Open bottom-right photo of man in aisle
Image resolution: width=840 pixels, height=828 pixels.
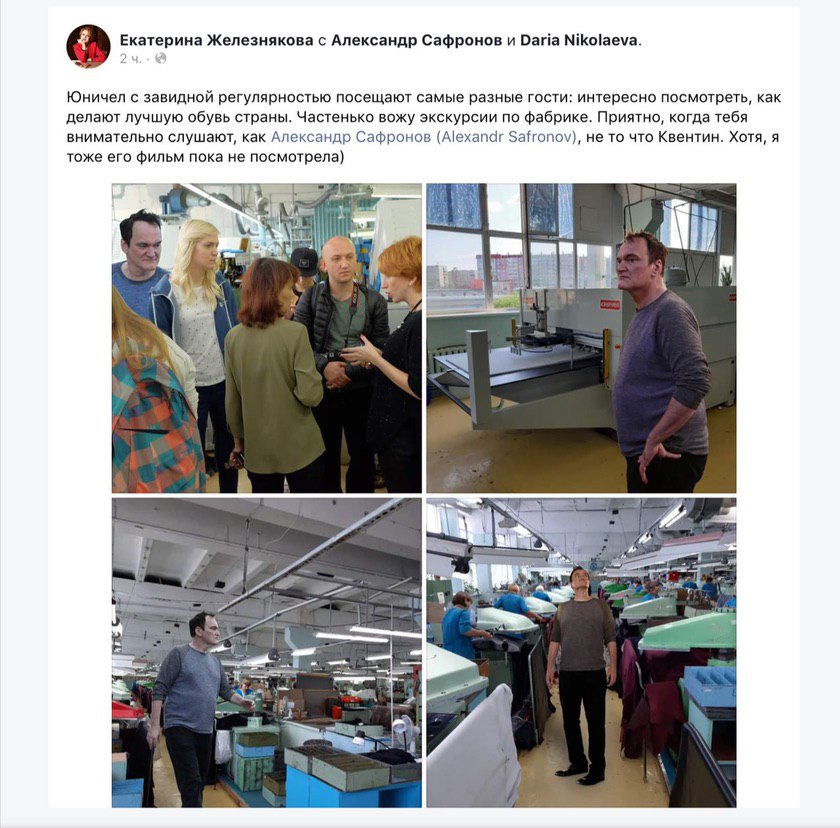[581, 652]
